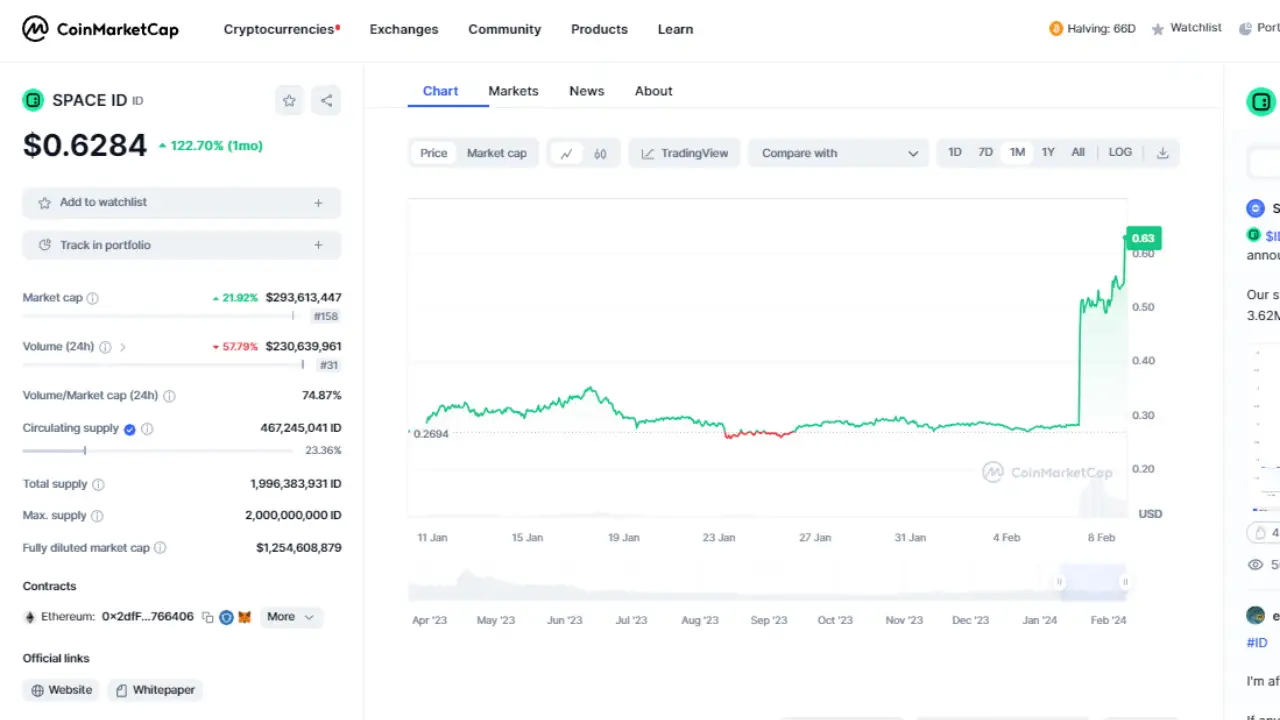The width and height of the screenshot is (1280, 720).
Task: Toggle chart to Price view
Action: (434, 153)
